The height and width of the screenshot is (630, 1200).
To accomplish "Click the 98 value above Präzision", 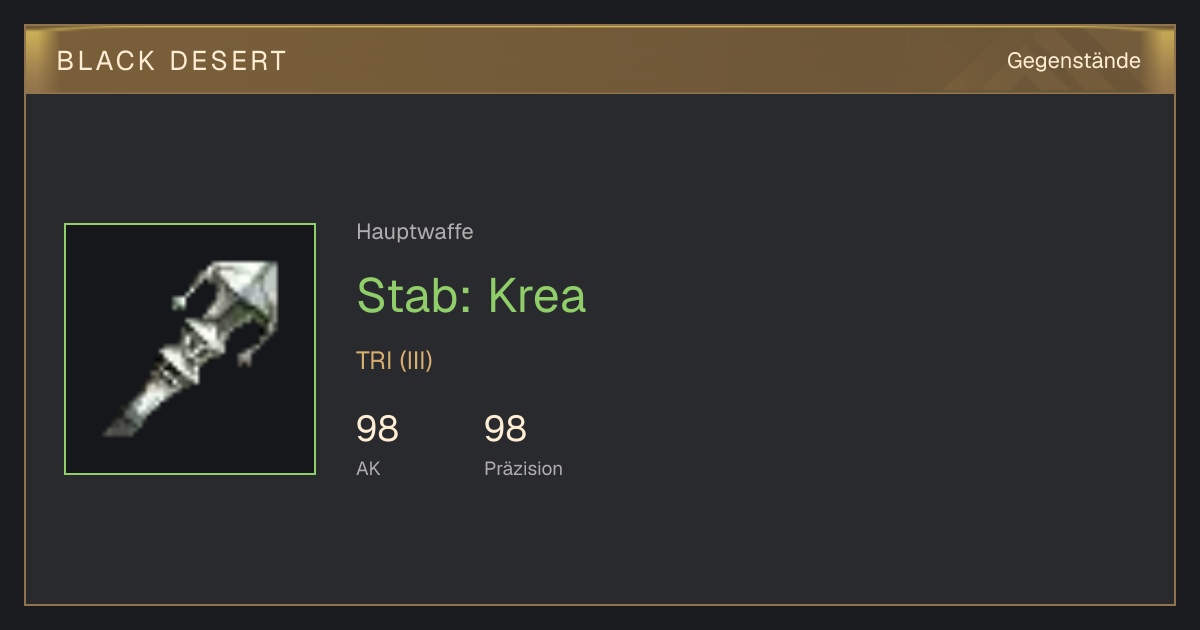I will coord(506,429).
